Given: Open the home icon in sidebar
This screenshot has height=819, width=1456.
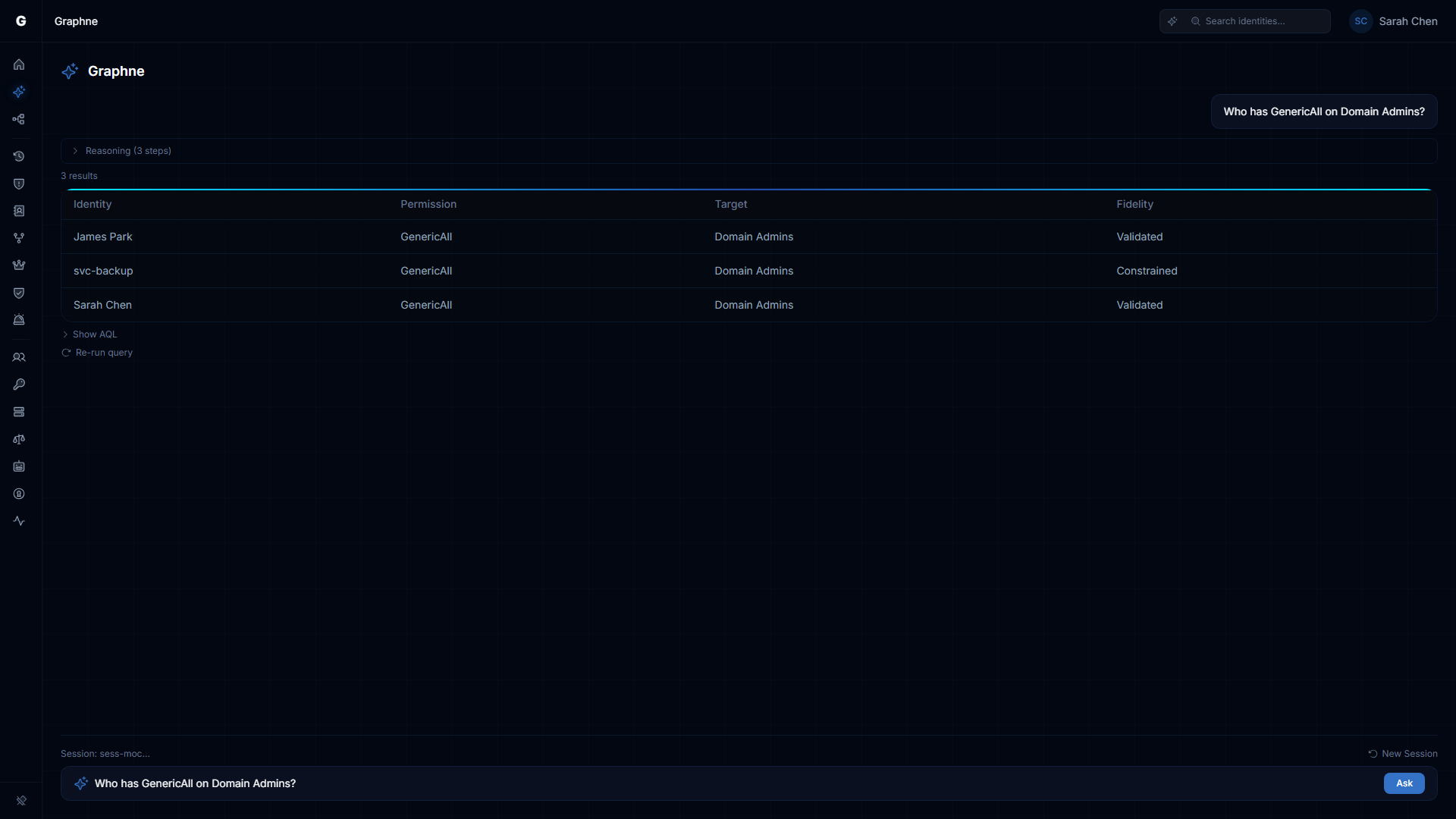Looking at the screenshot, I should tap(19, 64).
